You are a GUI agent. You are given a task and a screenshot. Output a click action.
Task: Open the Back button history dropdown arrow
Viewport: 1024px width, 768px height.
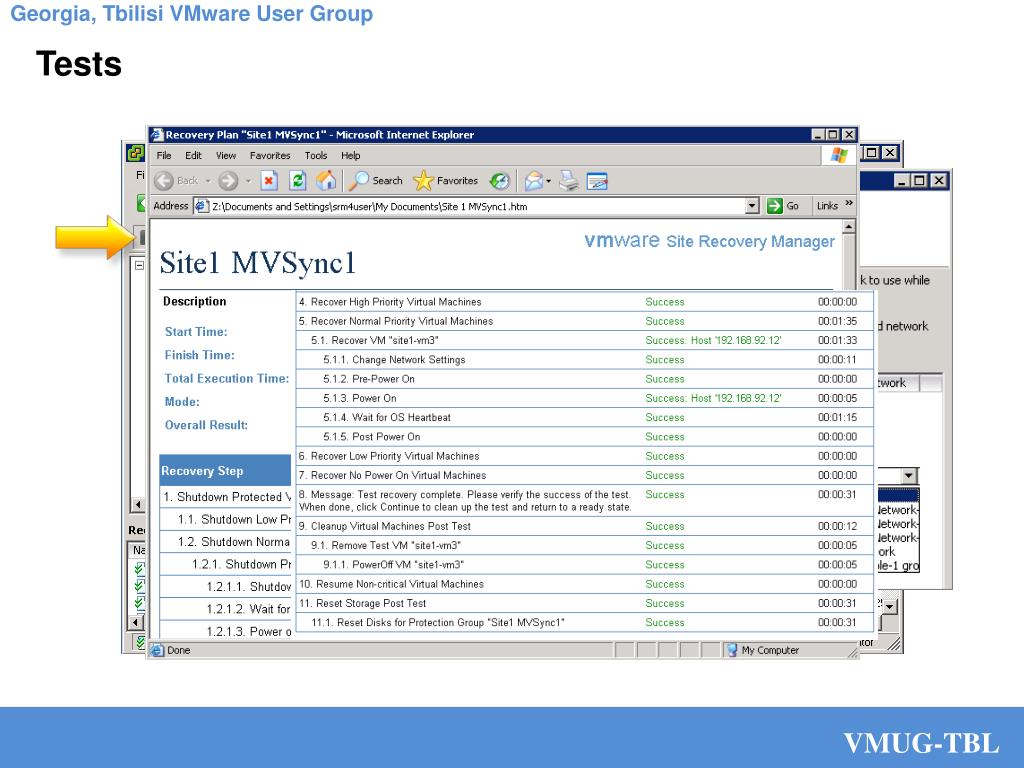click(x=208, y=181)
